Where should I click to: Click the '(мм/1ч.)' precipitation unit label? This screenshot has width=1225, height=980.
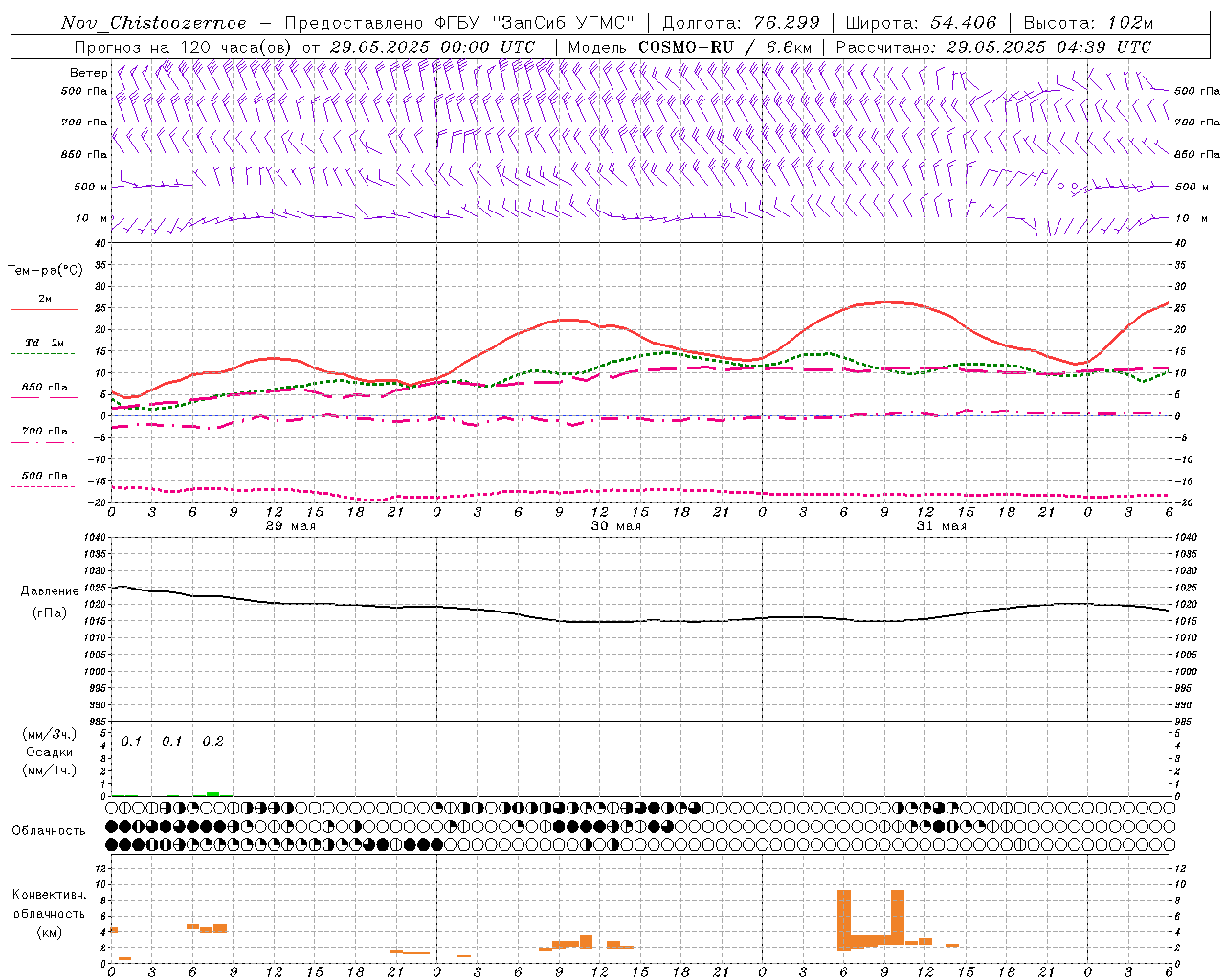[50, 770]
